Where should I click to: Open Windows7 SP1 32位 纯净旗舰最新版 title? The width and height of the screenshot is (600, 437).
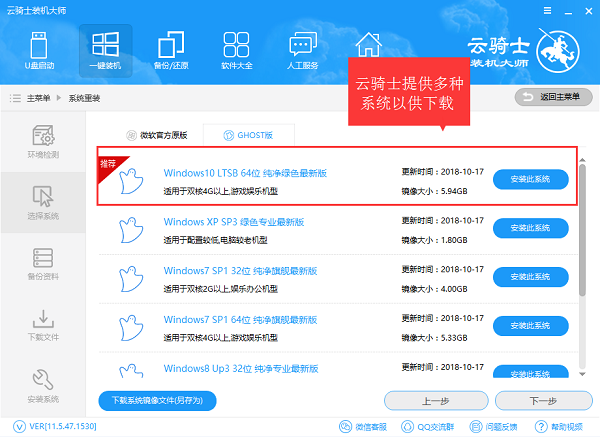coord(240,271)
